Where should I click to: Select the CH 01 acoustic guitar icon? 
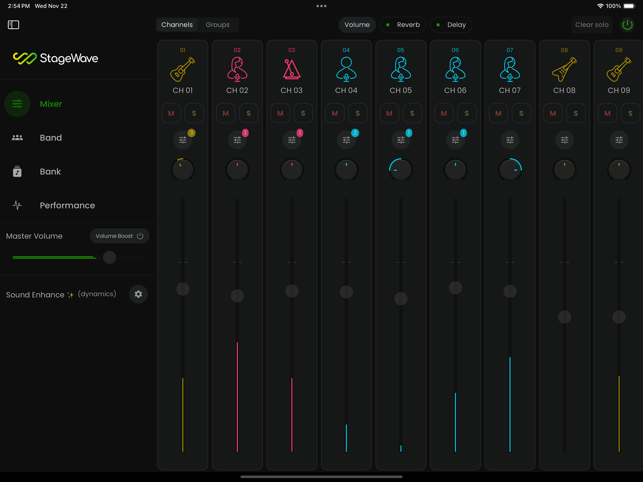pos(182,70)
